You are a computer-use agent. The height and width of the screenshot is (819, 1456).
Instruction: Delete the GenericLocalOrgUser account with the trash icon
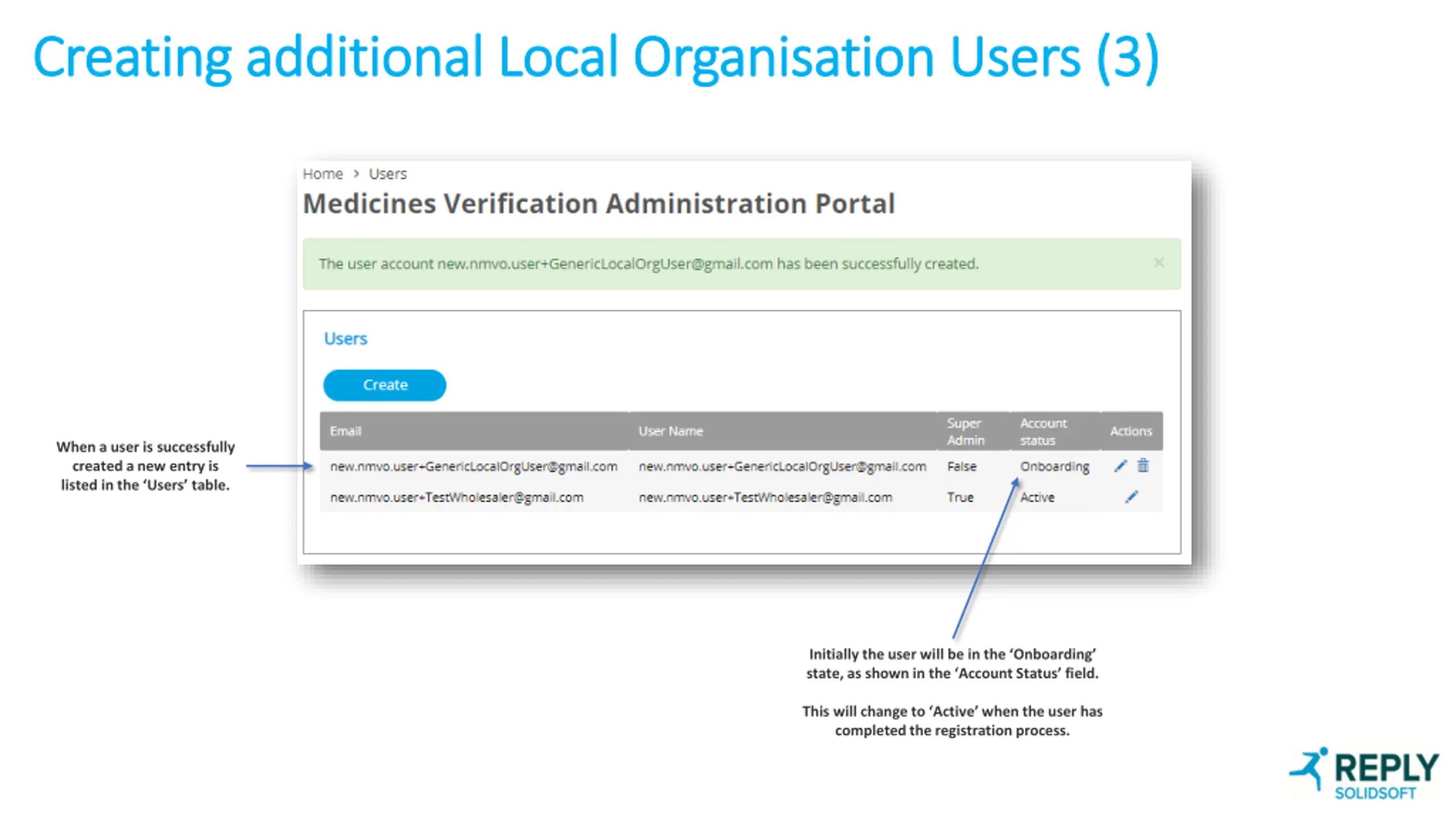click(1143, 466)
